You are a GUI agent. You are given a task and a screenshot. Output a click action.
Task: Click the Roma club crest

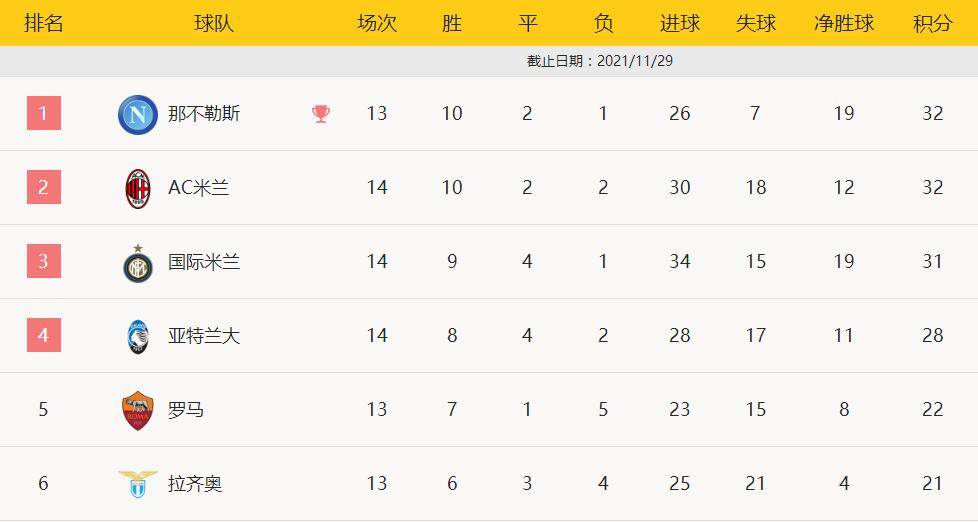tap(138, 410)
